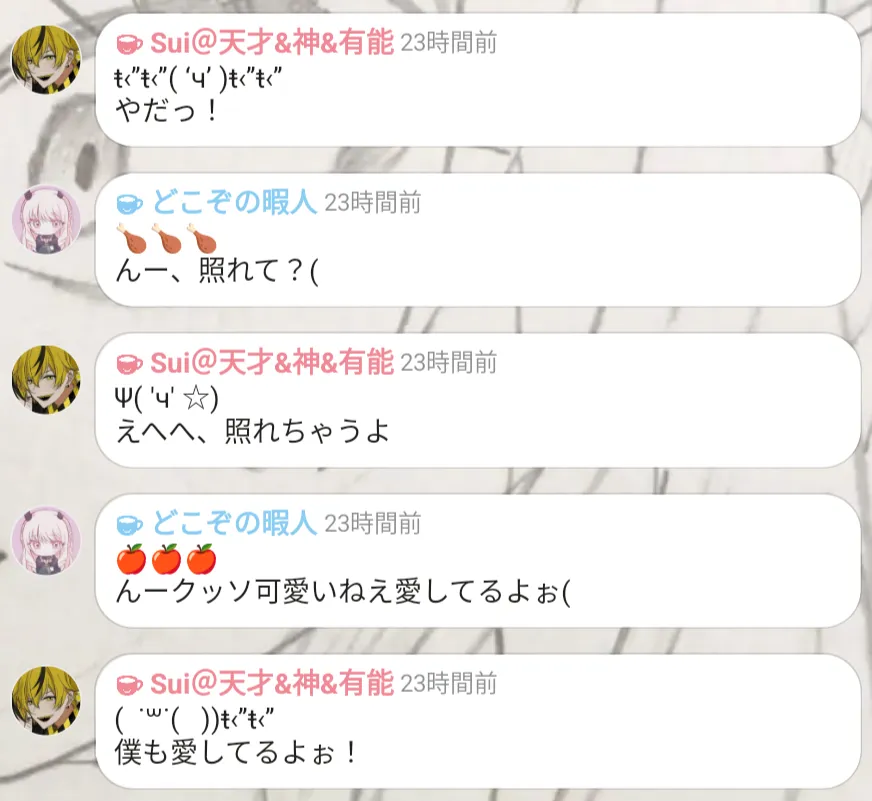872x801 pixels.
Task: Click the 23時間前 timestamp on second message
Action: tap(373, 203)
